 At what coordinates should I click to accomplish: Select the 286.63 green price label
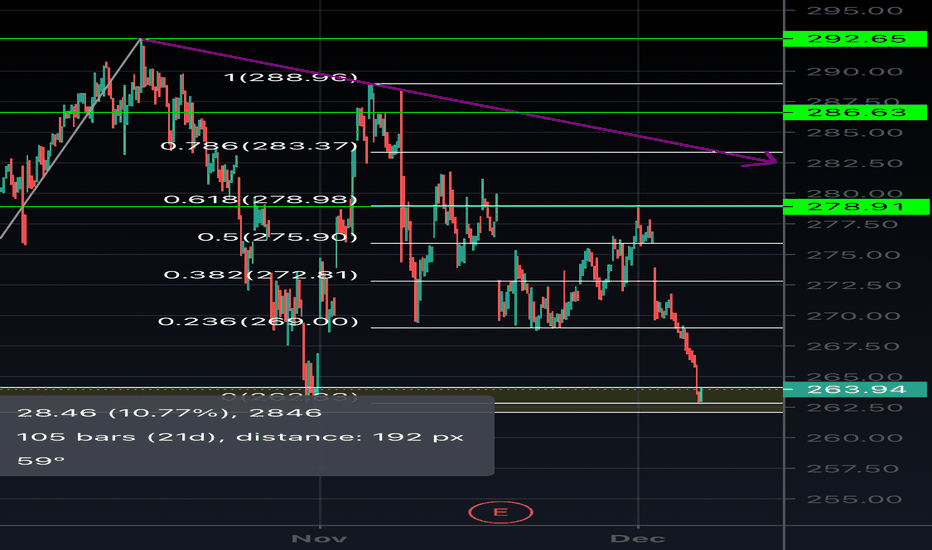click(x=855, y=112)
